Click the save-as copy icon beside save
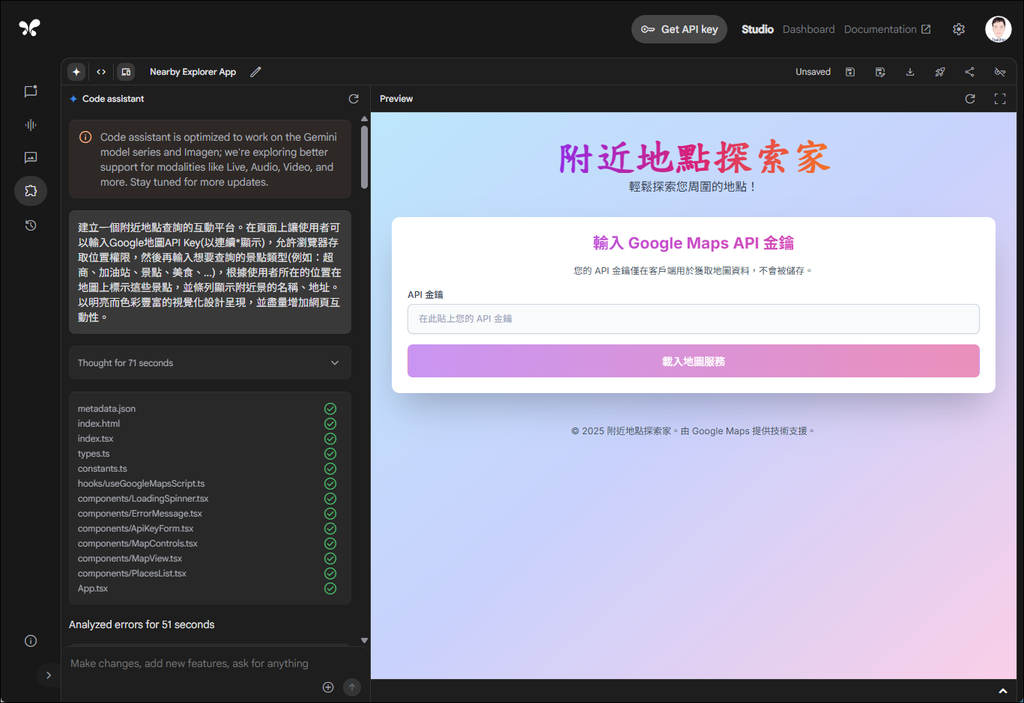This screenshot has height=703, width=1024. [x=880, y=72]
